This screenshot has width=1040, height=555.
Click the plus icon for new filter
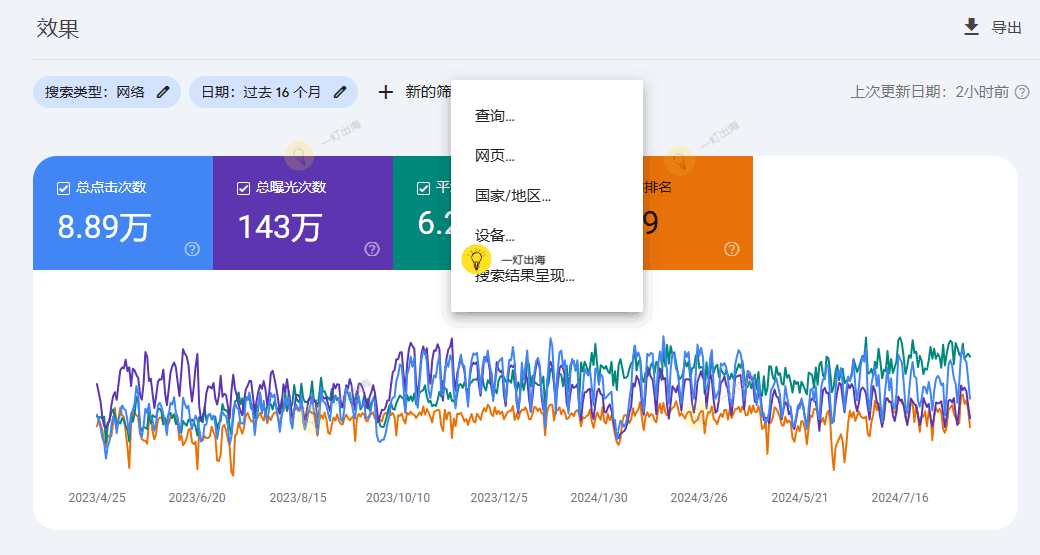(385, 92)
